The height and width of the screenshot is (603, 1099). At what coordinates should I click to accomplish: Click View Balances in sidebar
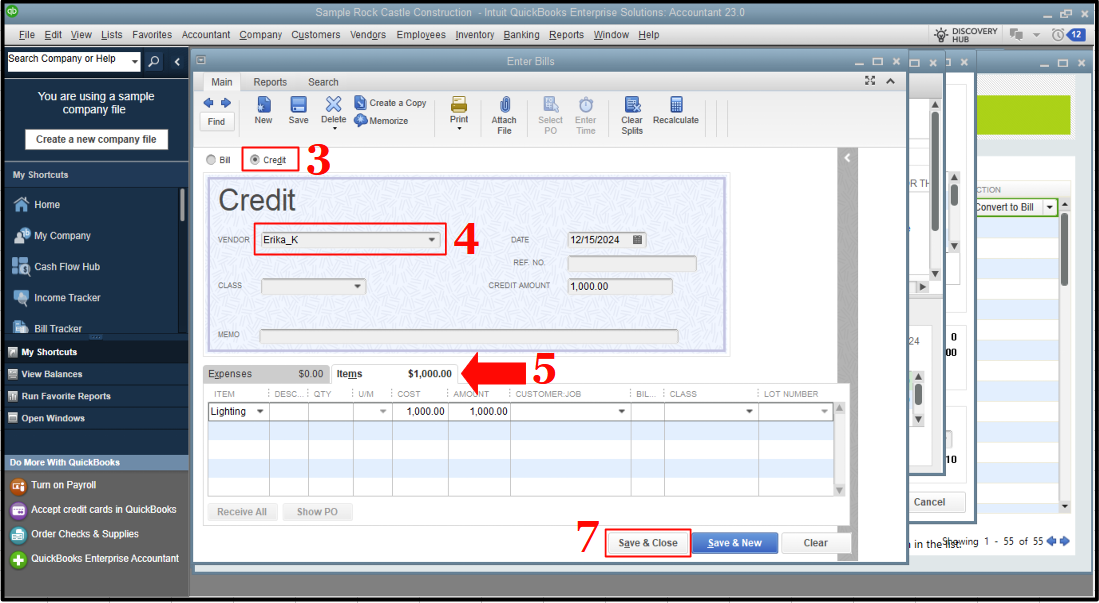(51, 374)
